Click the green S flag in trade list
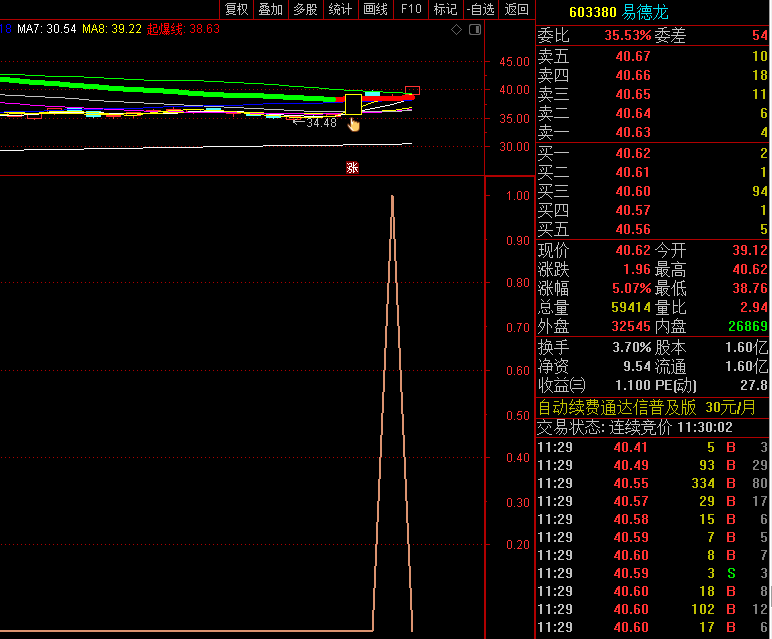Viewport: 772px width, 639px height. pyautogui.click(x=729, y=573)
